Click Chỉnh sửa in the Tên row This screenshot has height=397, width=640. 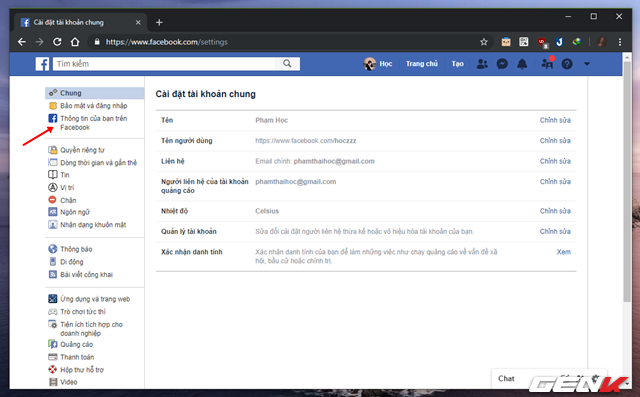(x=555, y=120)
